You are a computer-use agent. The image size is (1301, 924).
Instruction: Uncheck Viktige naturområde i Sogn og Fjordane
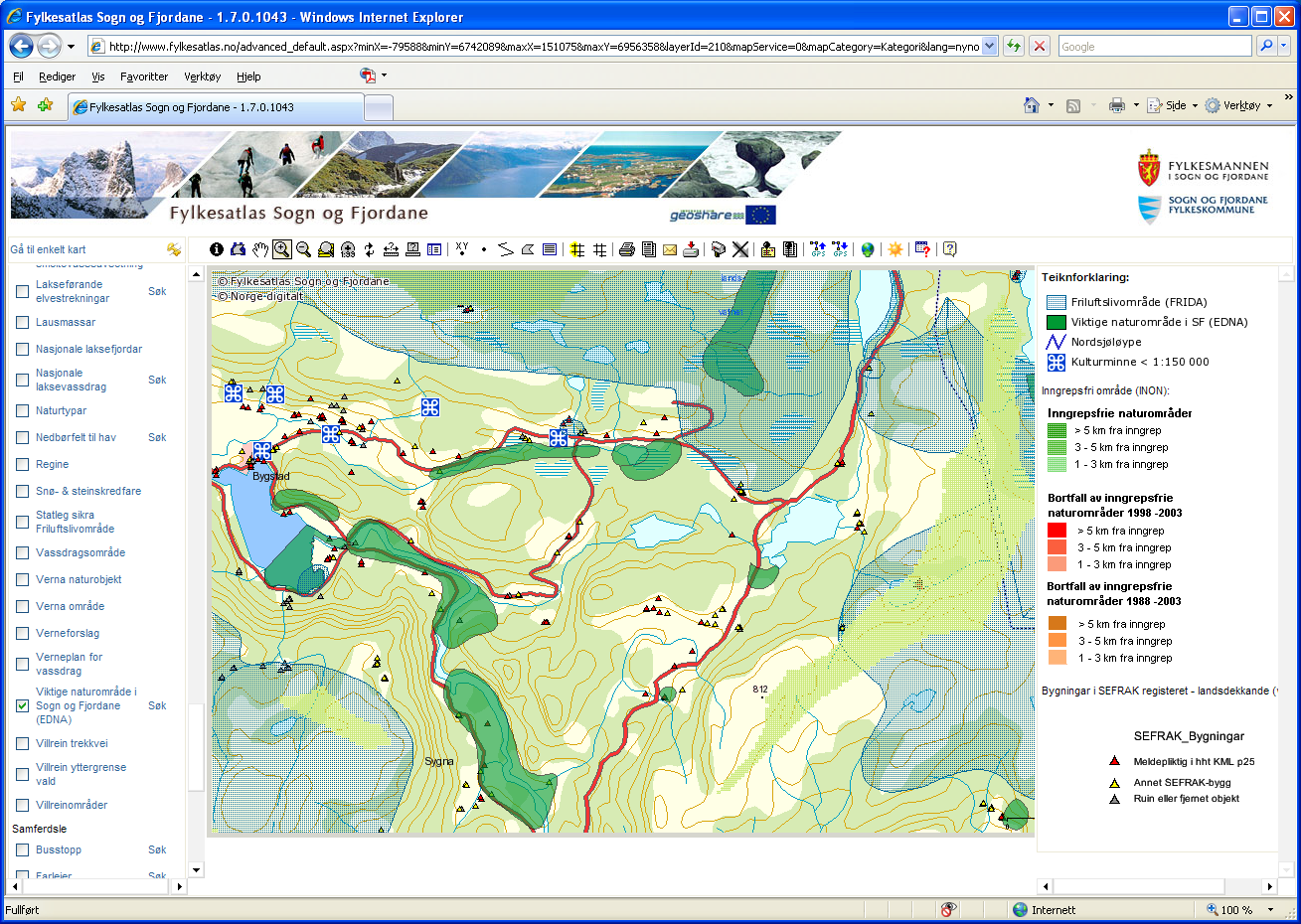point(22,705)
